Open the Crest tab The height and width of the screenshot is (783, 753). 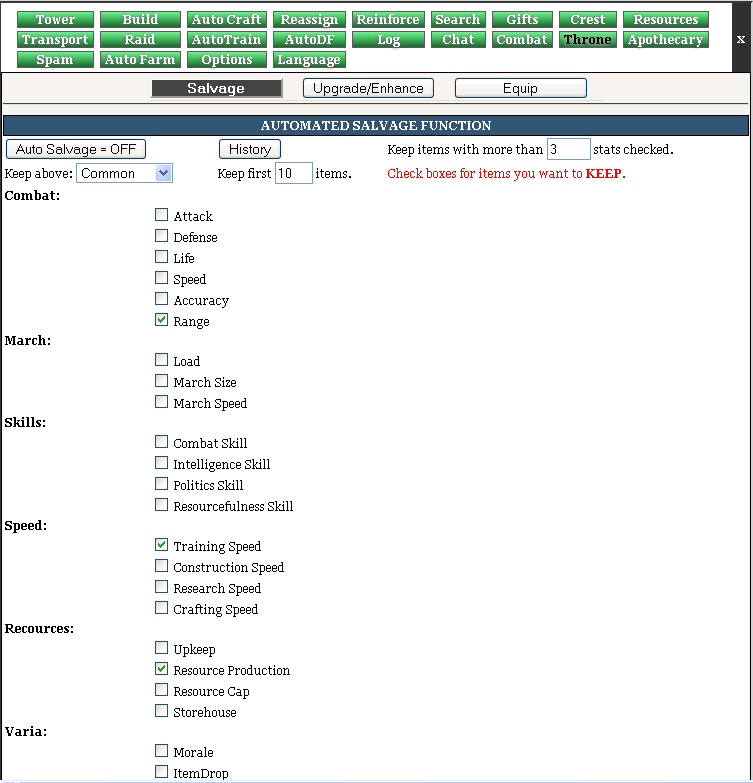(x=588, y=19)
